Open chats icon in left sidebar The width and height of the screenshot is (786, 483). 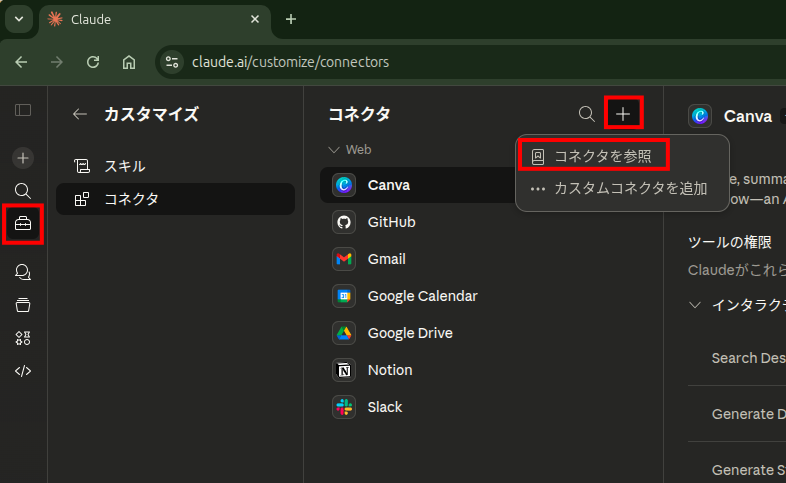23,271
